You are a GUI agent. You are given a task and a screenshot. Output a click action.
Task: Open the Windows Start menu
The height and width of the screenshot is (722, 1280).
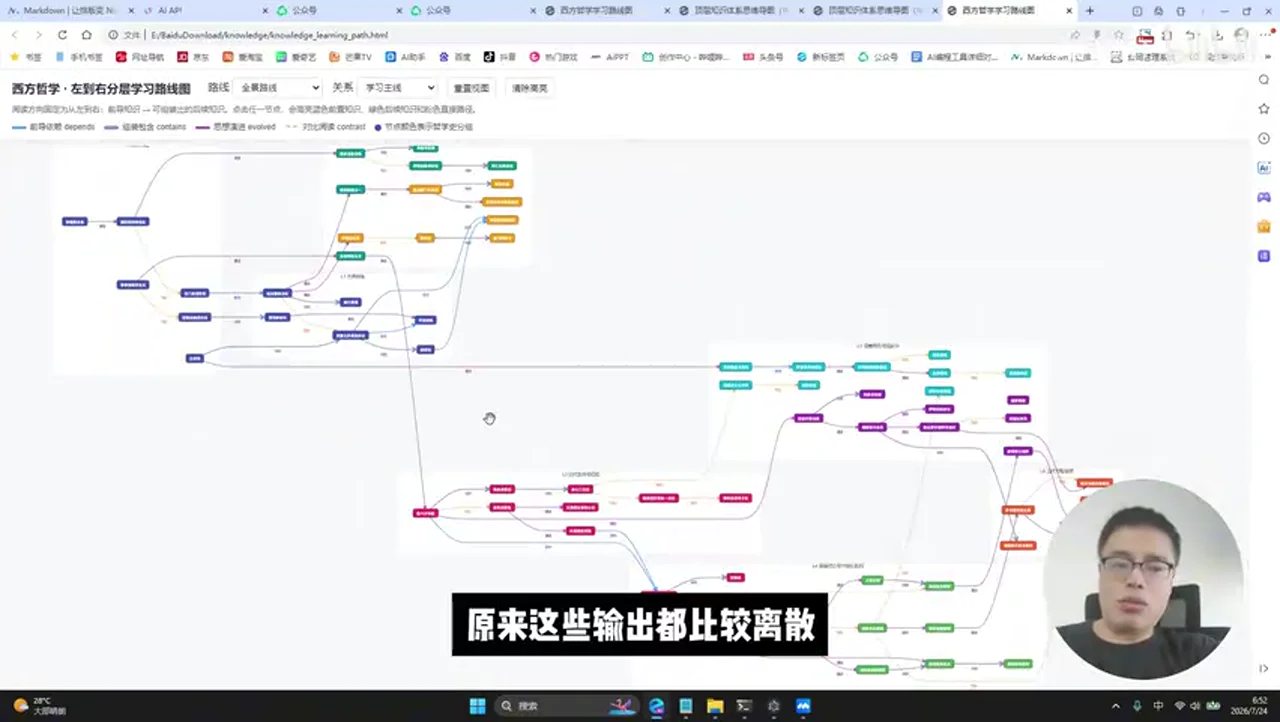(x=477, y=706)
